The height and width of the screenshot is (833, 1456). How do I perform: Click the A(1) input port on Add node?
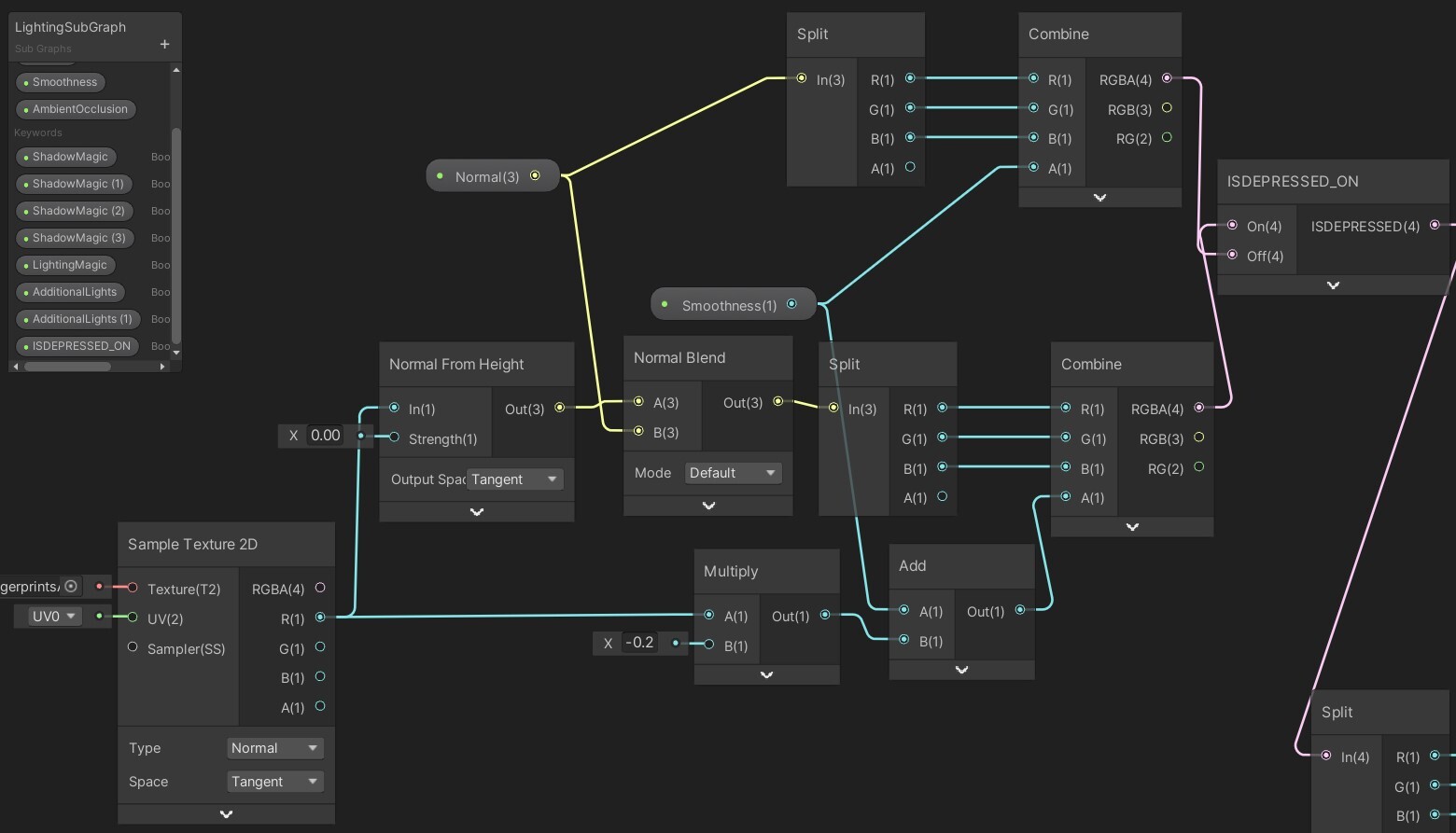tap(903, 610)
